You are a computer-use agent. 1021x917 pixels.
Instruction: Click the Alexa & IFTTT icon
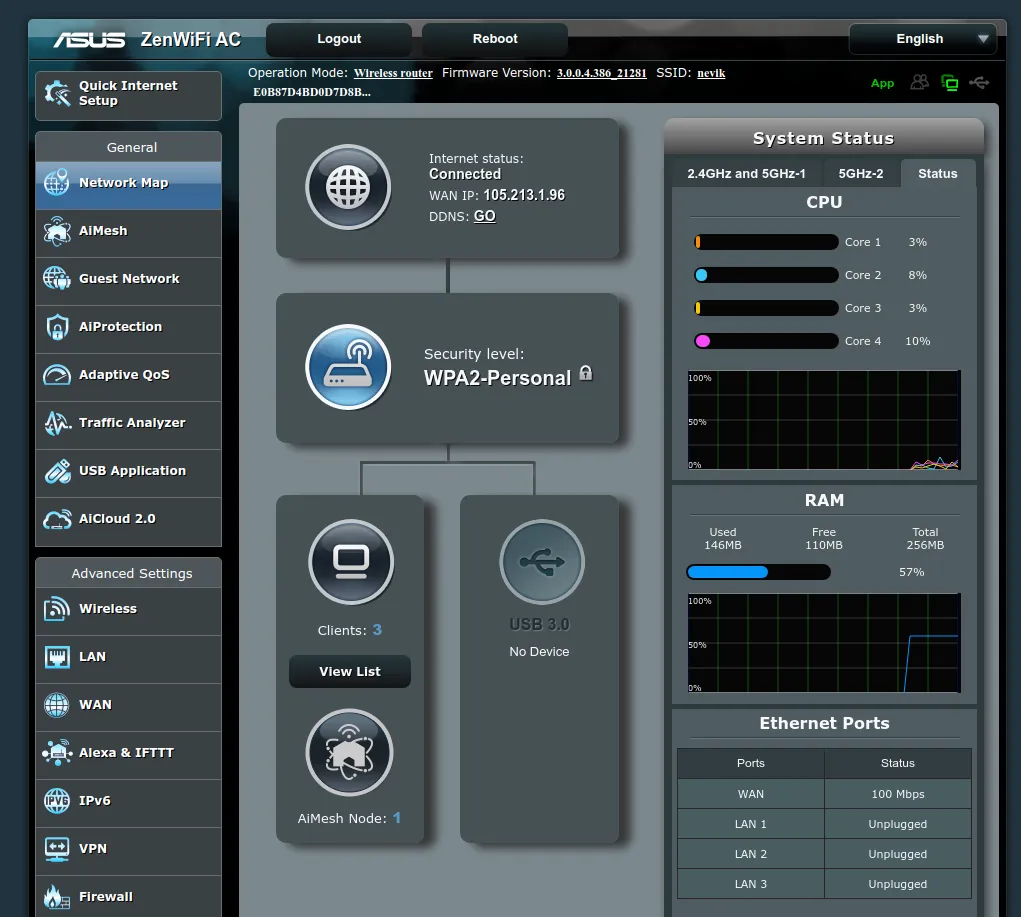click(57, 753)
